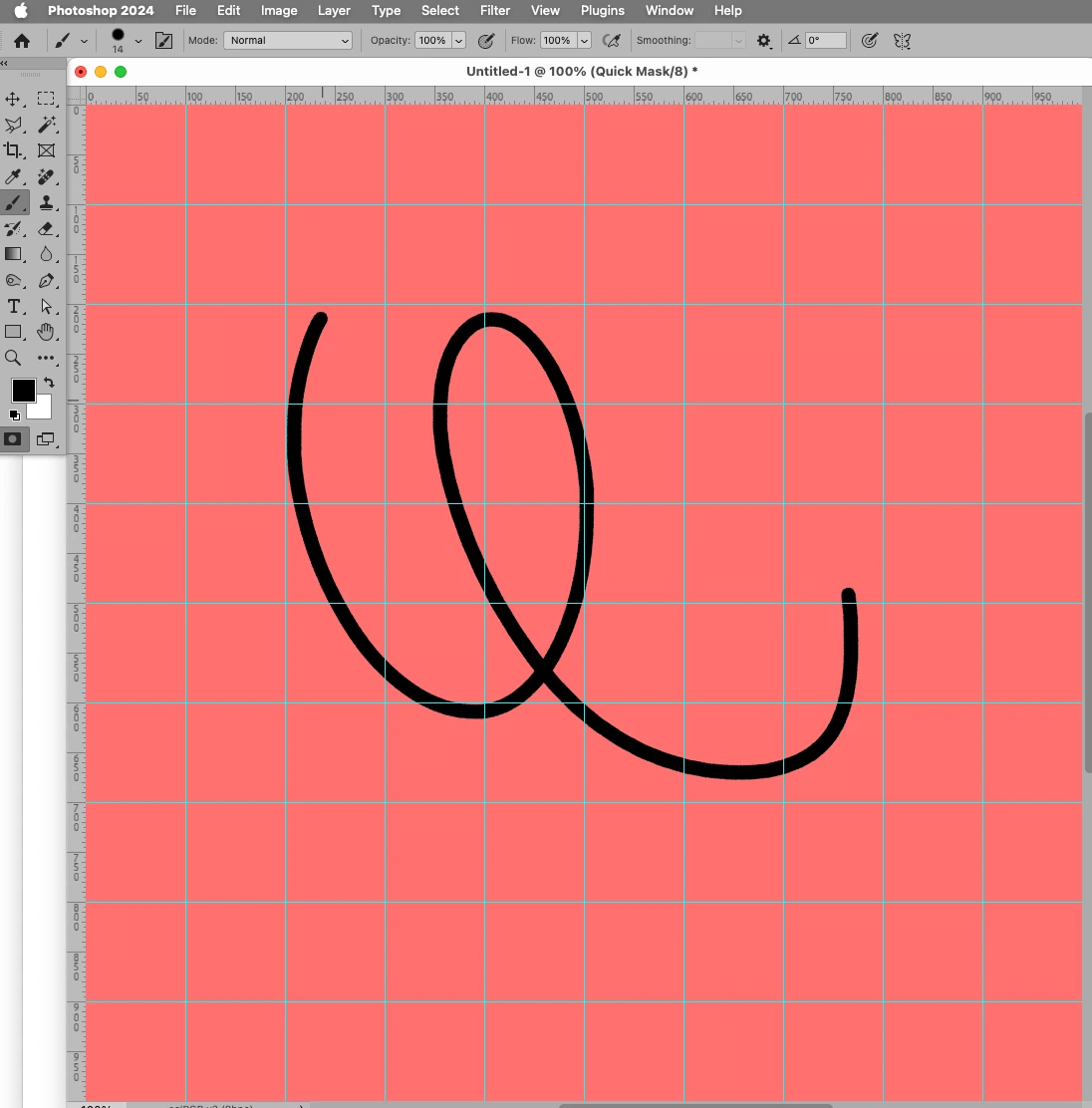
Task: Select the Rectangle shape tool
Action: [x=13, y=332]
